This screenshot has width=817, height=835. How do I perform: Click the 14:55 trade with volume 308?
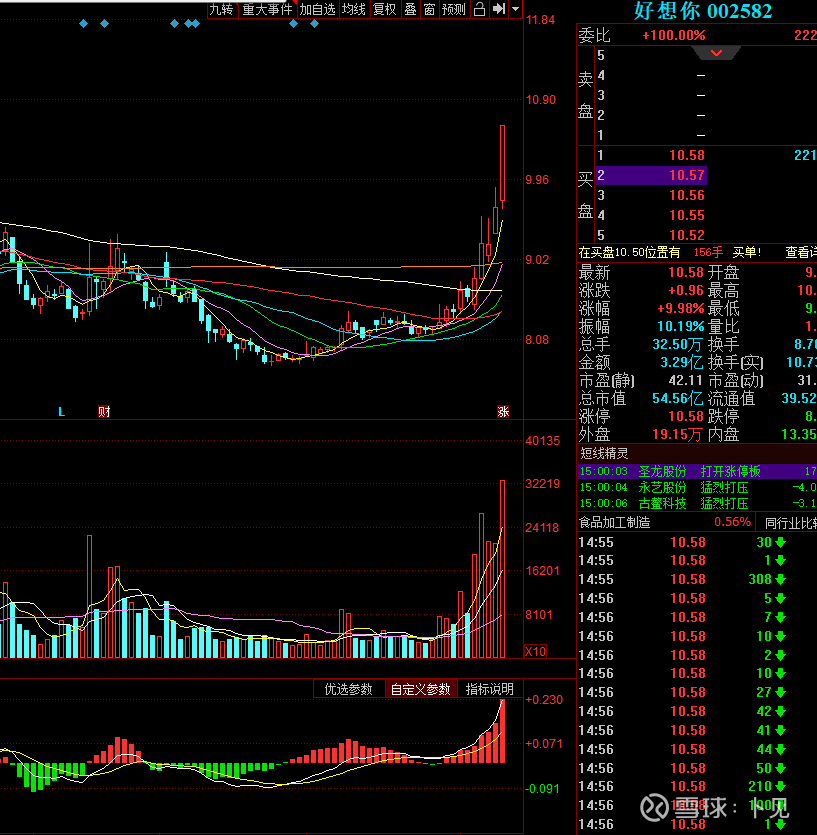pos(682,579)
